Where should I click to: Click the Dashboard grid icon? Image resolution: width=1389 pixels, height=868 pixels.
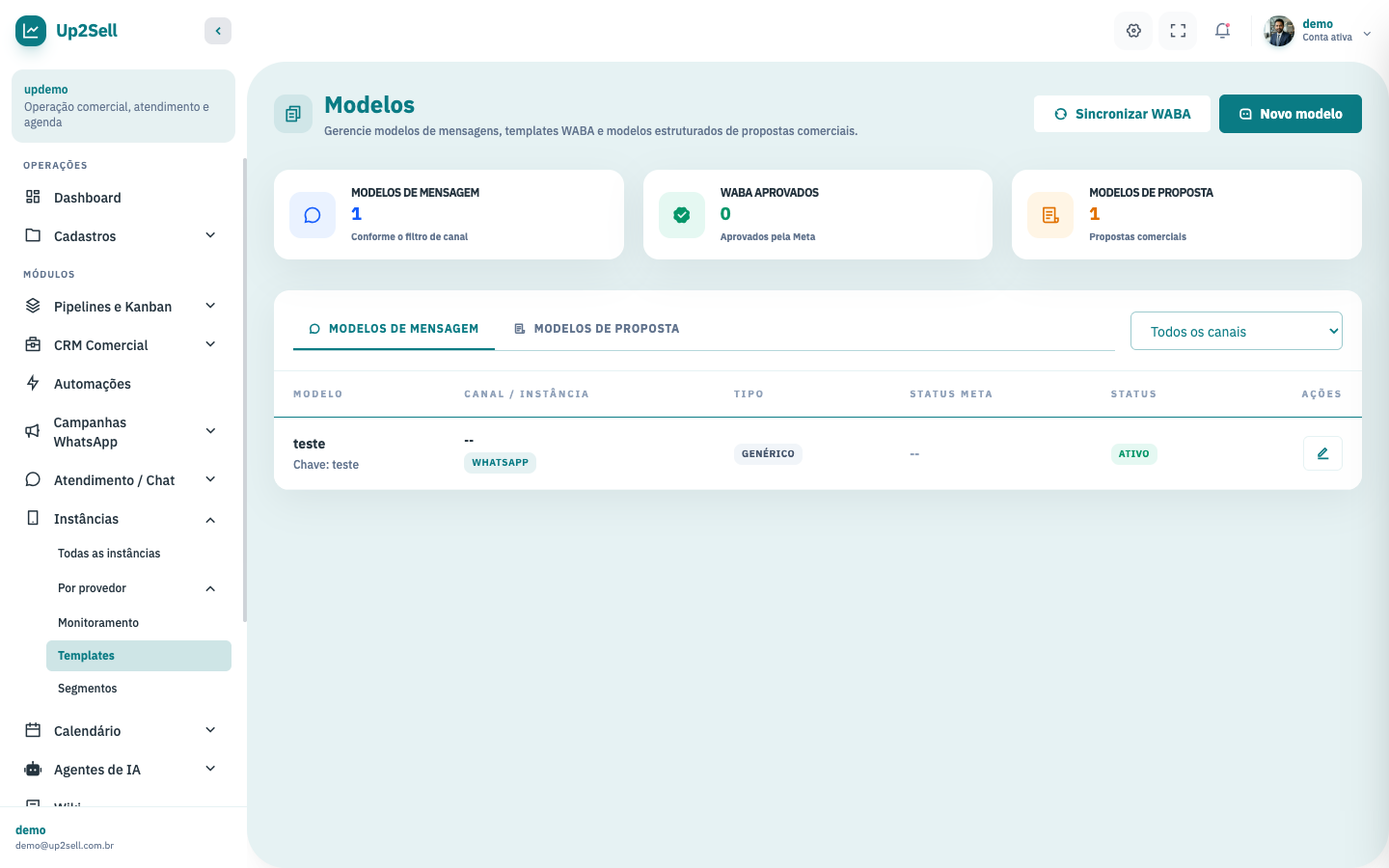click(33, 197)
